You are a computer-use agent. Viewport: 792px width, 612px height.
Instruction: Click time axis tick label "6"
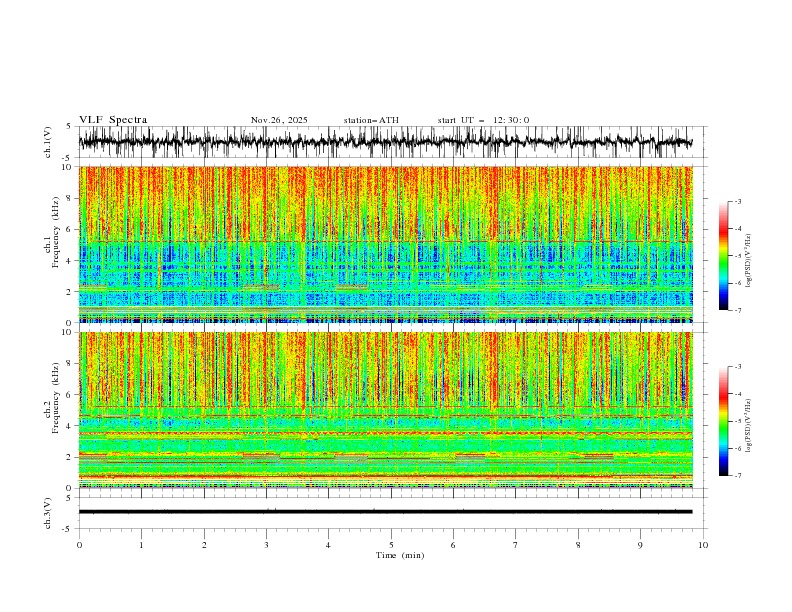[453, 545]
